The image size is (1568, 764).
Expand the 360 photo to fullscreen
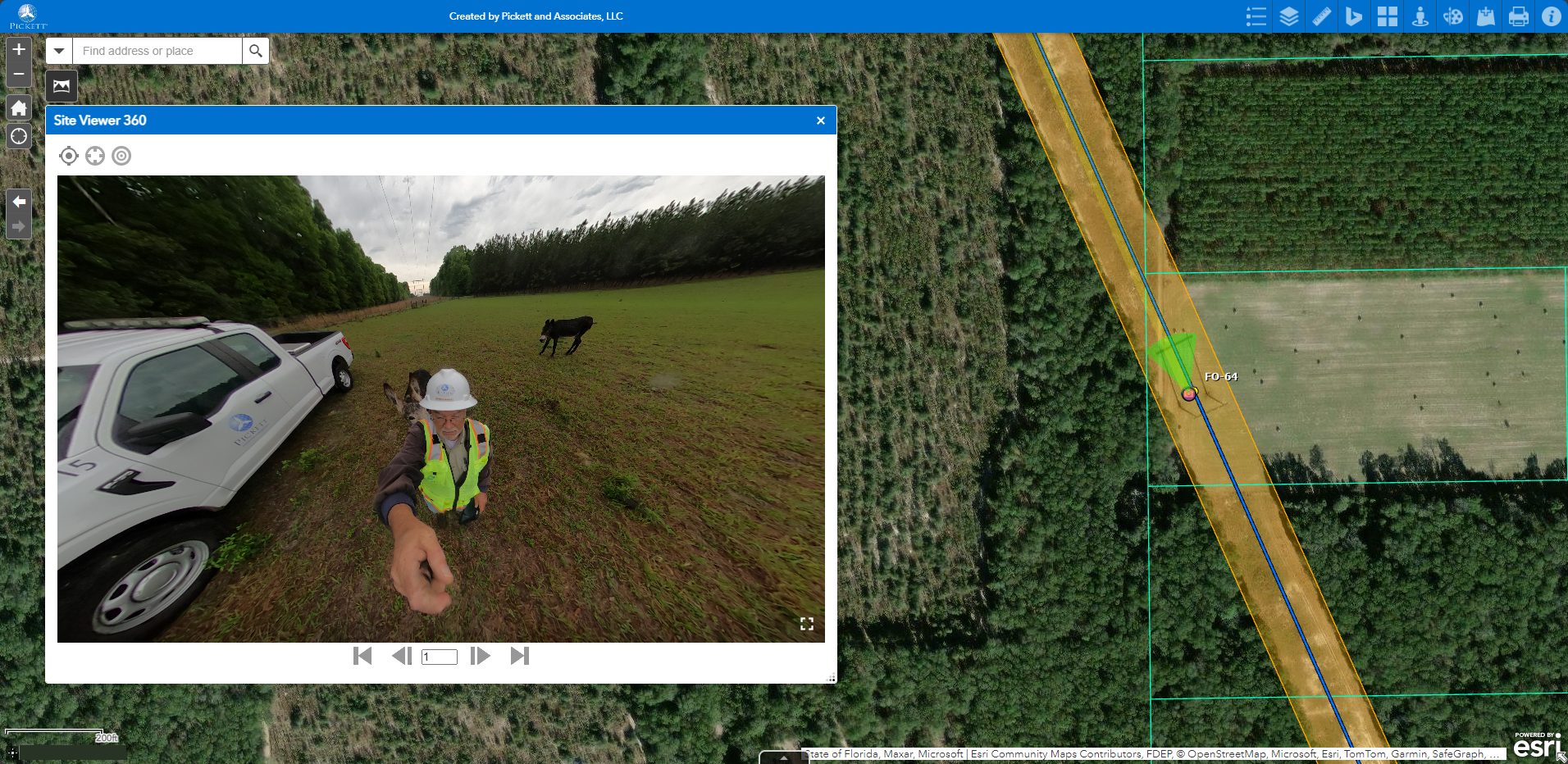pos(806,624)
